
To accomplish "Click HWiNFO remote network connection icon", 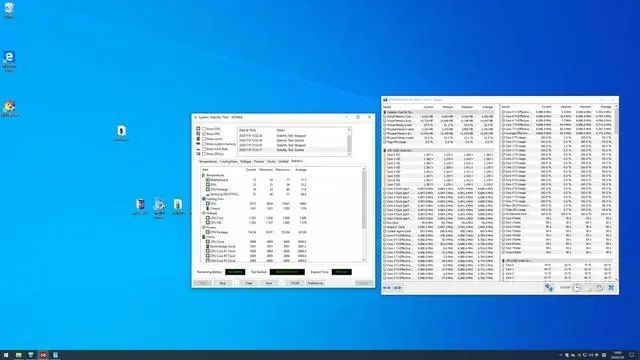I will coord(549,288).
